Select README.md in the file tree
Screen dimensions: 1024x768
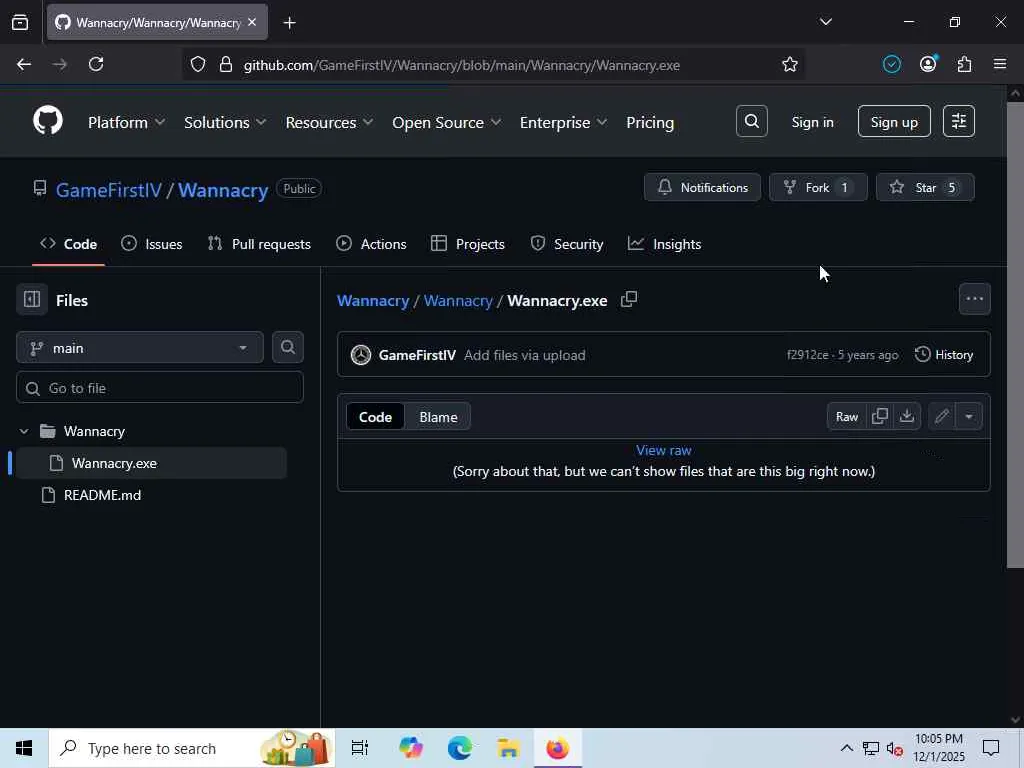pos(102,495)
